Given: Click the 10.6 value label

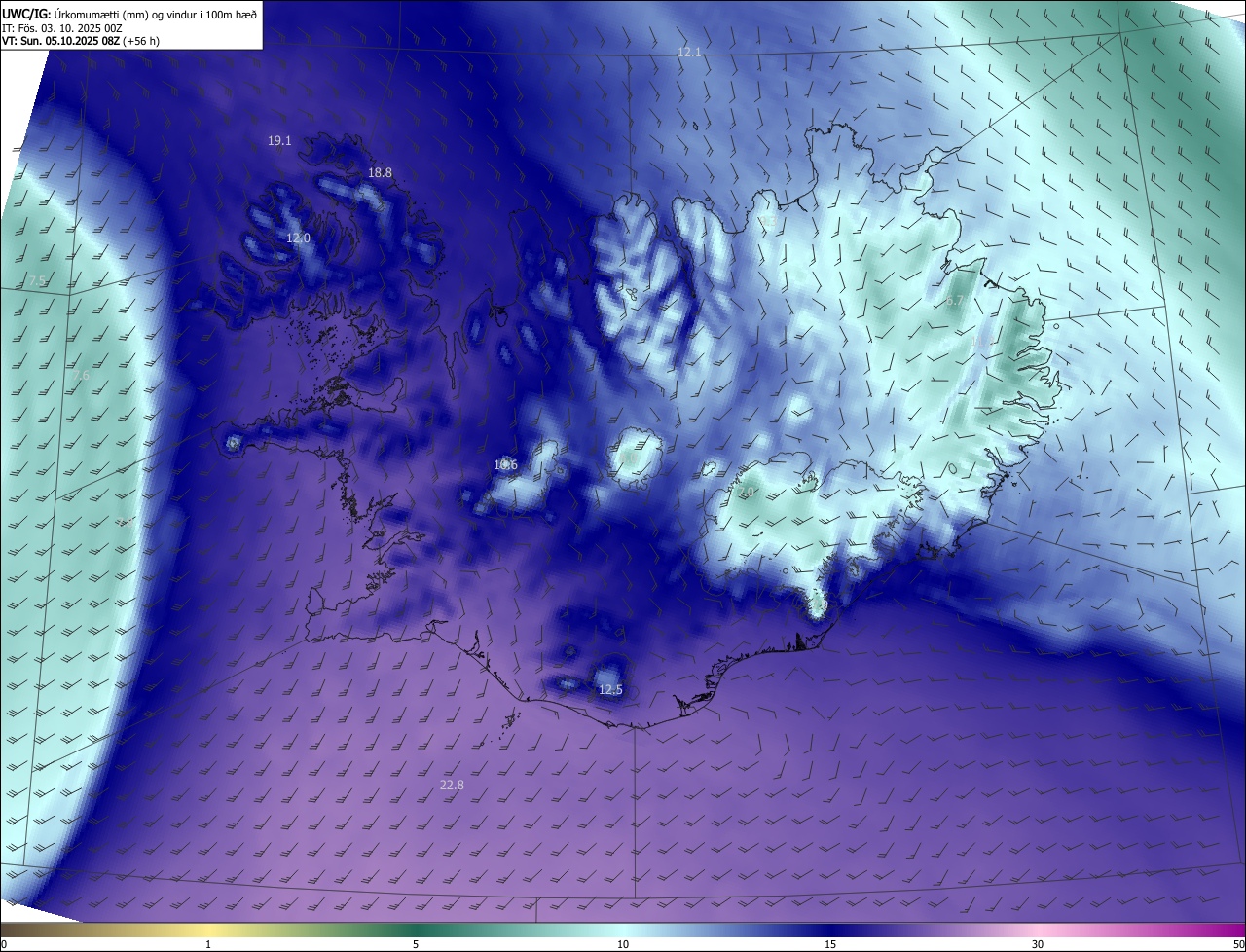Looking at the screenshot, I should [x=505, y=465].
